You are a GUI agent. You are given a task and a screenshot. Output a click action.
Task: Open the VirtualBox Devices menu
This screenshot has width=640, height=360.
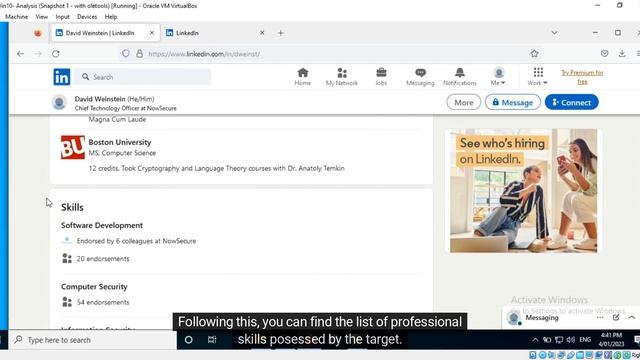coord(87,17)
